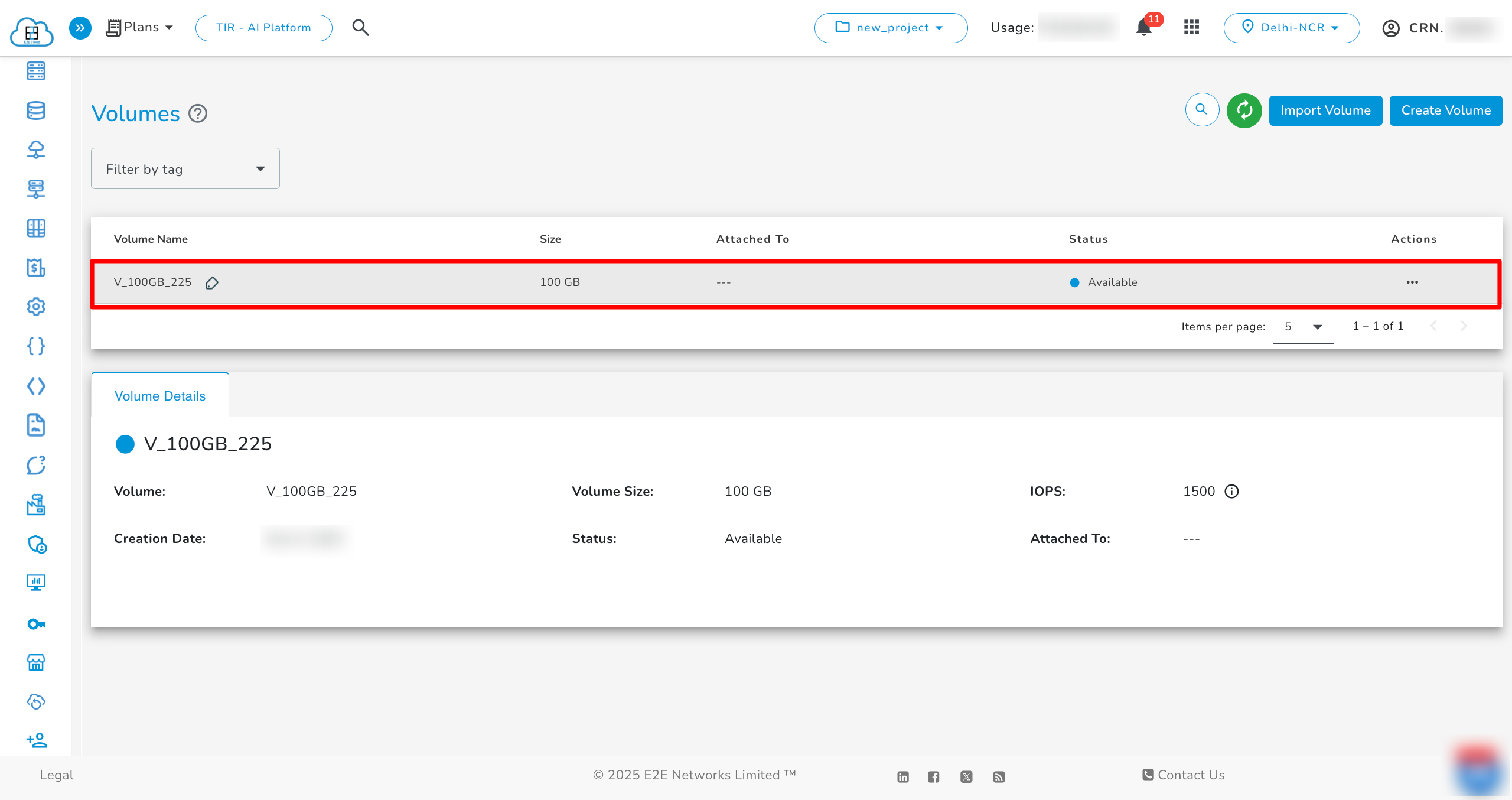Click the edit tag icon beside V_100GB_225
Viewport: 1512px width, 800px height.
[x=212, y=283]
